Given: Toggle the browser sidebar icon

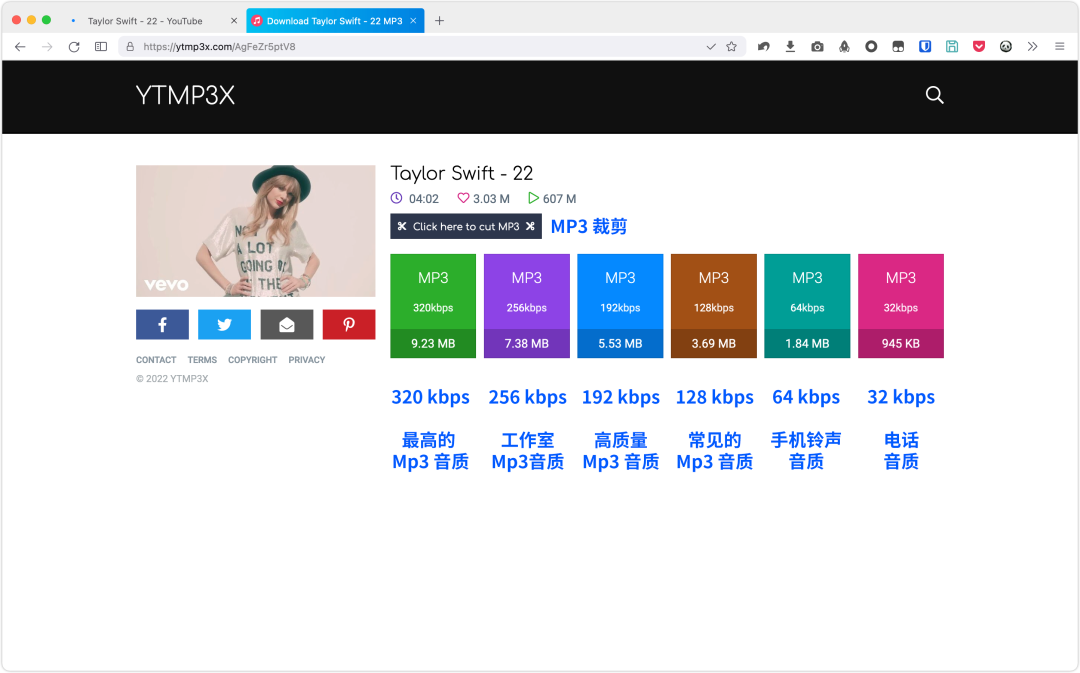Looking at the screenshot, I should (x=101, y=47).
